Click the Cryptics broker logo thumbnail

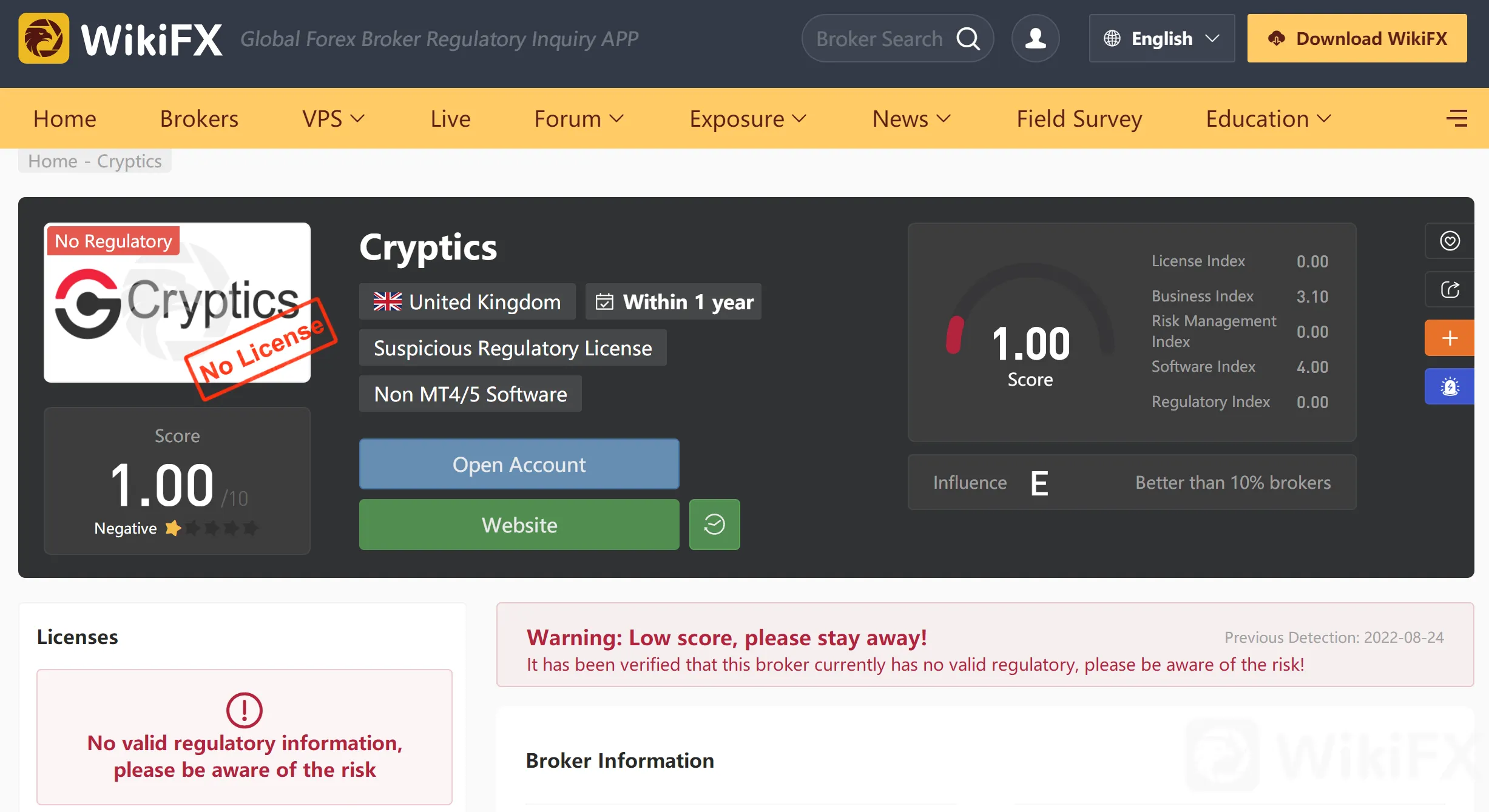pos(177,302)
